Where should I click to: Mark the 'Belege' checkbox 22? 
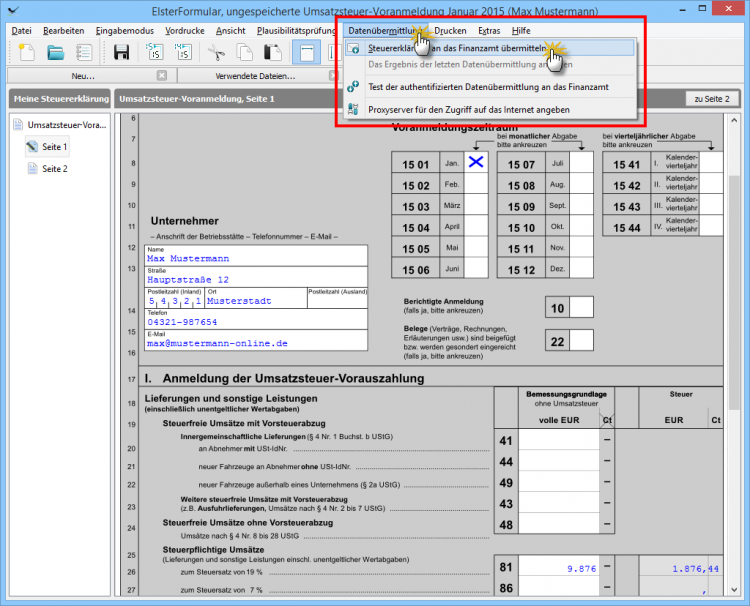(x=581, y=342)
